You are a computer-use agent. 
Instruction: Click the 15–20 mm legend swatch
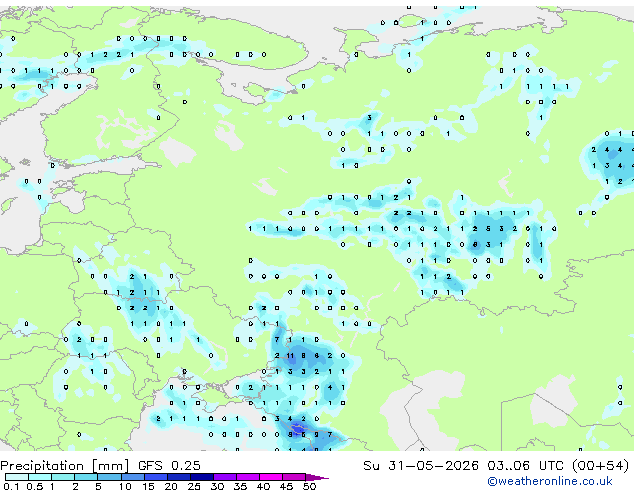click(156, 477)
